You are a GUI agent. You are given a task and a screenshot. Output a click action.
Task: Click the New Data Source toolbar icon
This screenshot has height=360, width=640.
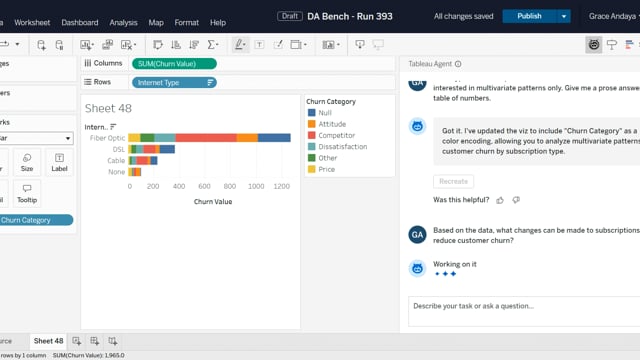41,45
